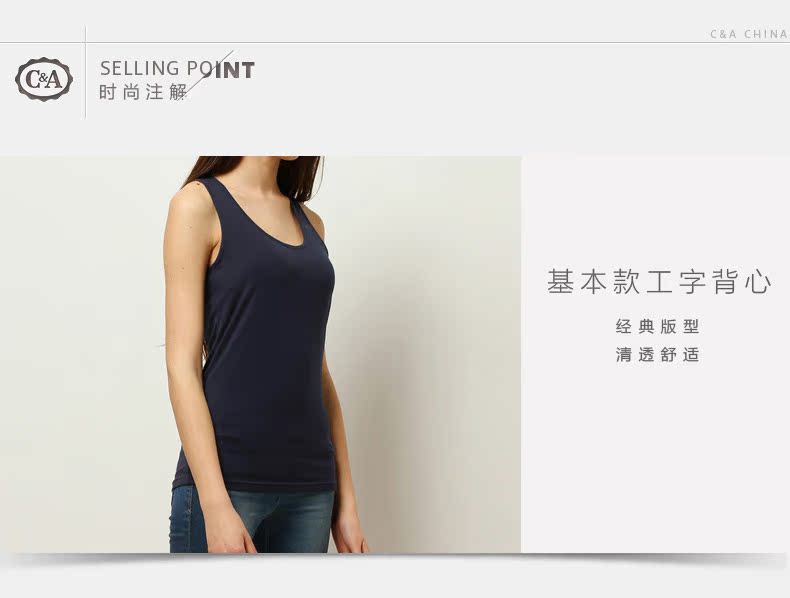Click the bold INT letters in POINT
Image resolution: width=790 pixels, height=598 pixels.
(x=235, y=70)
